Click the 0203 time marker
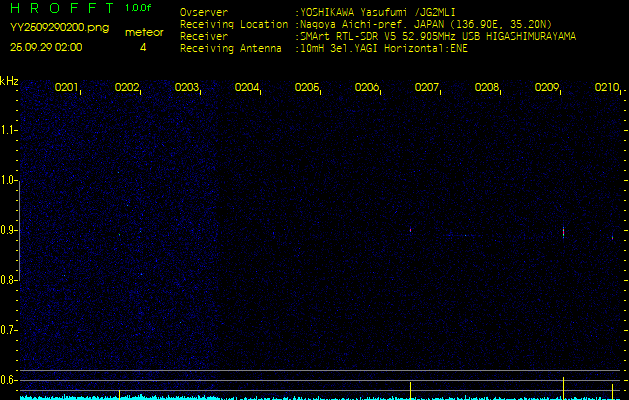The image size is (629, 400). coord(186,87)
